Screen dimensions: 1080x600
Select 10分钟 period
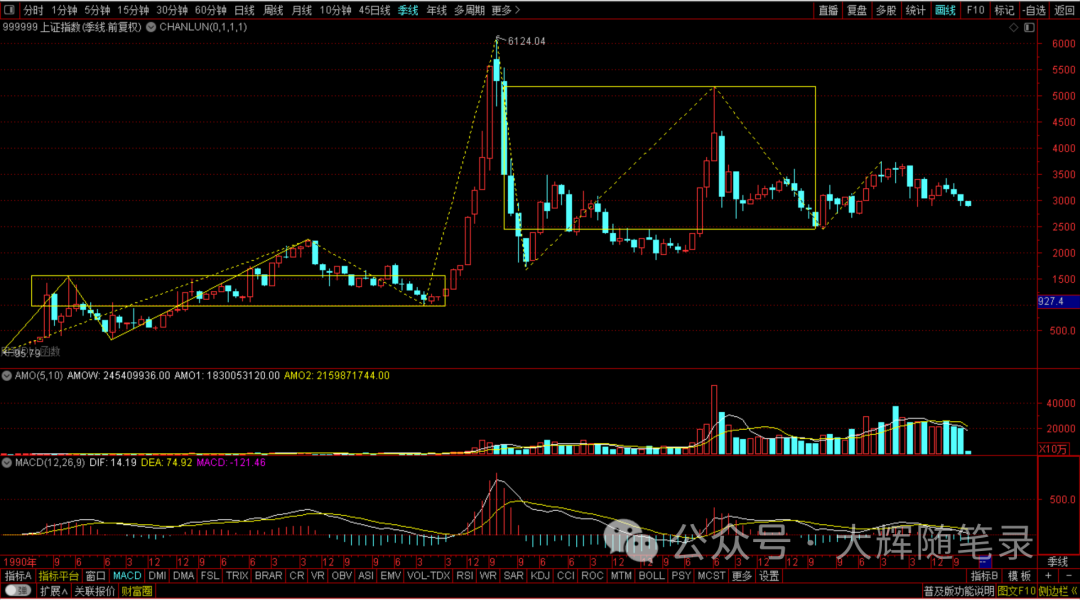[x=335, y=10]
